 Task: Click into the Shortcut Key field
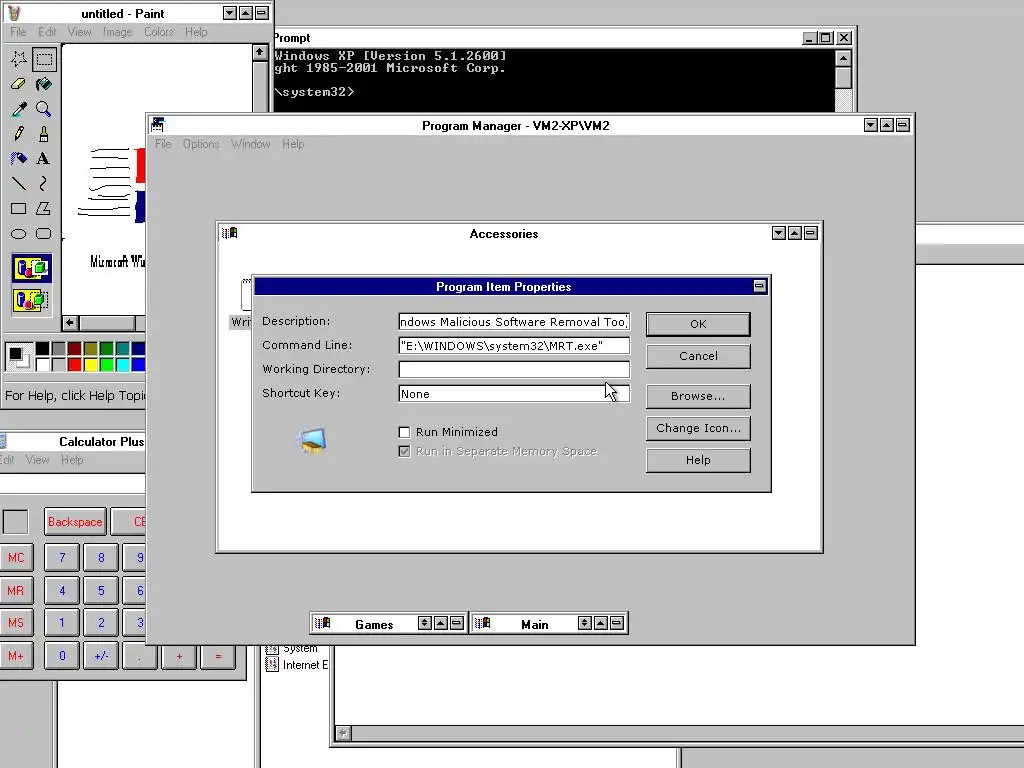tap(514, 394)
